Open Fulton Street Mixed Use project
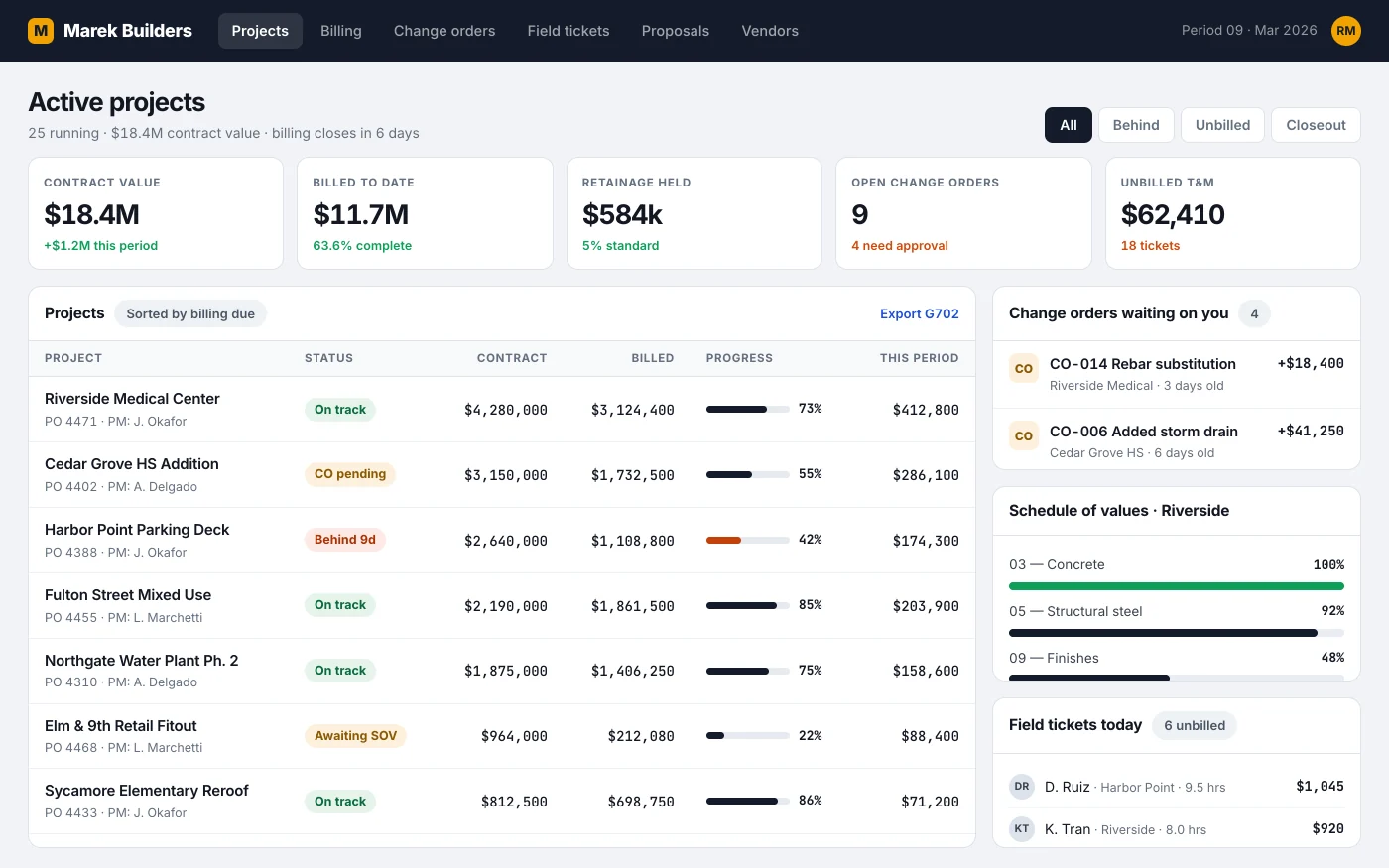The image size is (1389, 868). (x=502, y=605)
